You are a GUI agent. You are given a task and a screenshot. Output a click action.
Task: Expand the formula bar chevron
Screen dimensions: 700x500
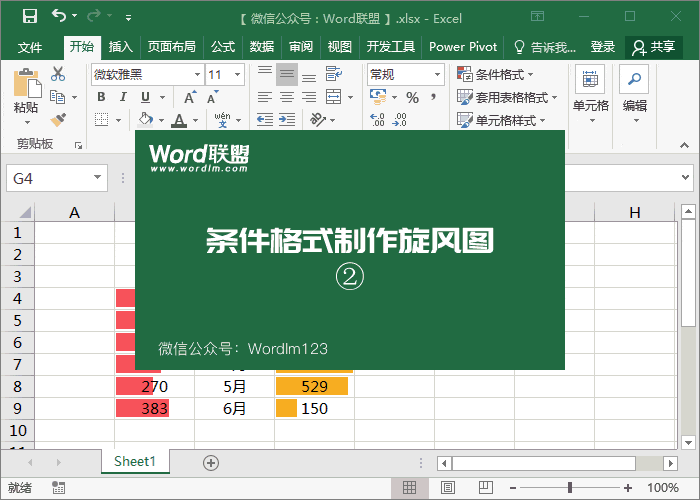[x=685, y=177]
